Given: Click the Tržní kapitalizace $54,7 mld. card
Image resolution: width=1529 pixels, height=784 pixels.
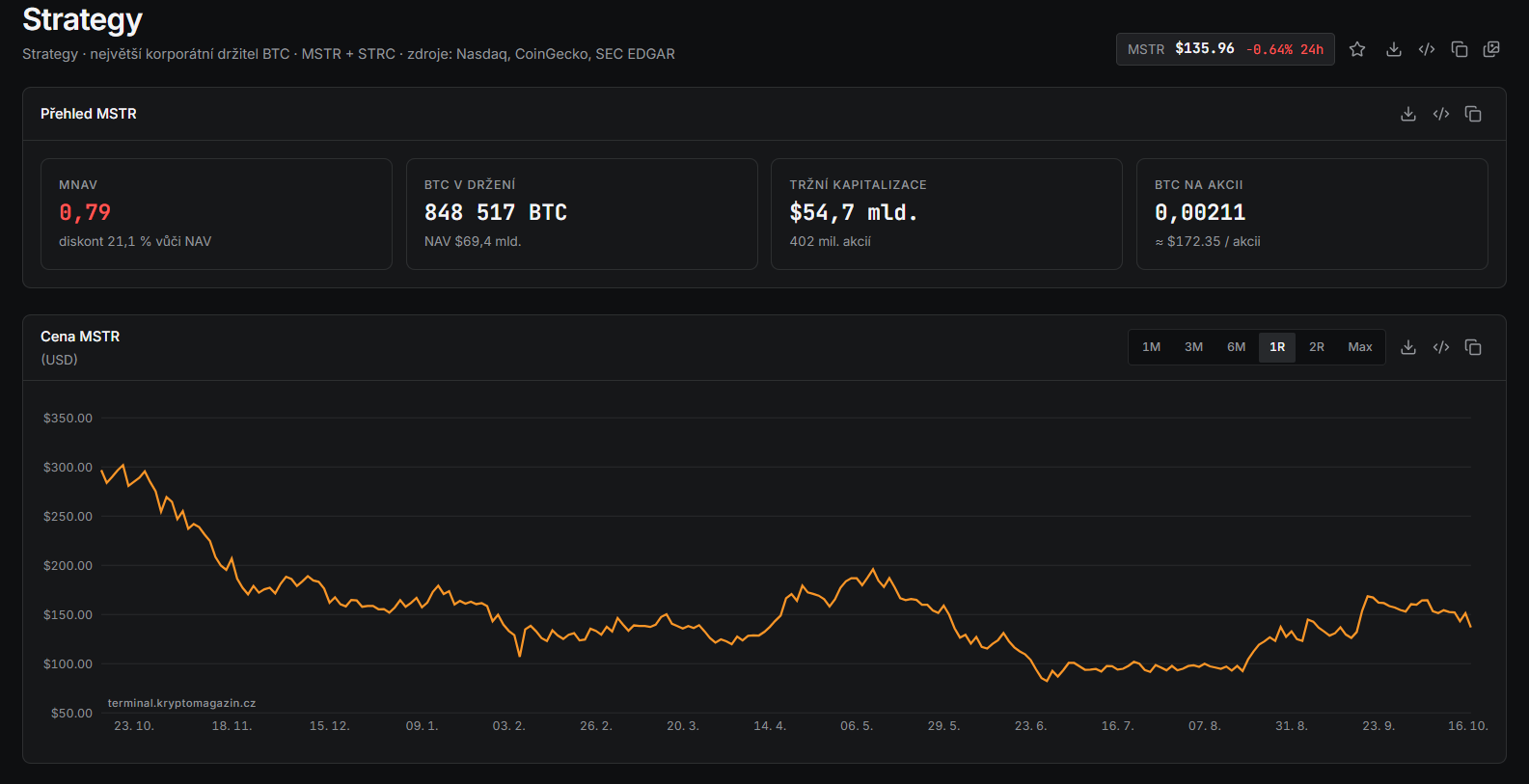Looking at the screenshot, I should [946, 214].
